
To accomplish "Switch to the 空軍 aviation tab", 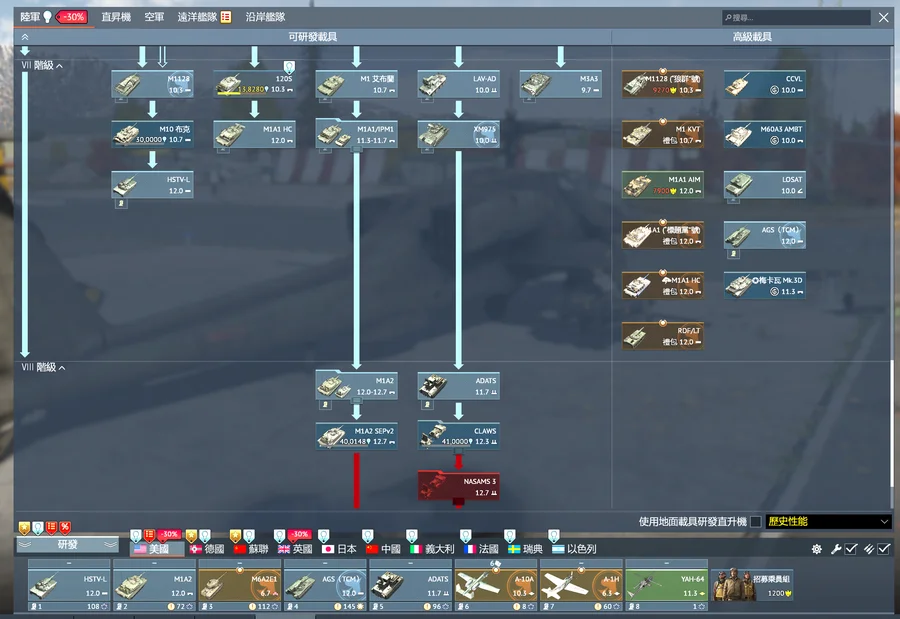I will pyautogui.click(x=154, y=17).
